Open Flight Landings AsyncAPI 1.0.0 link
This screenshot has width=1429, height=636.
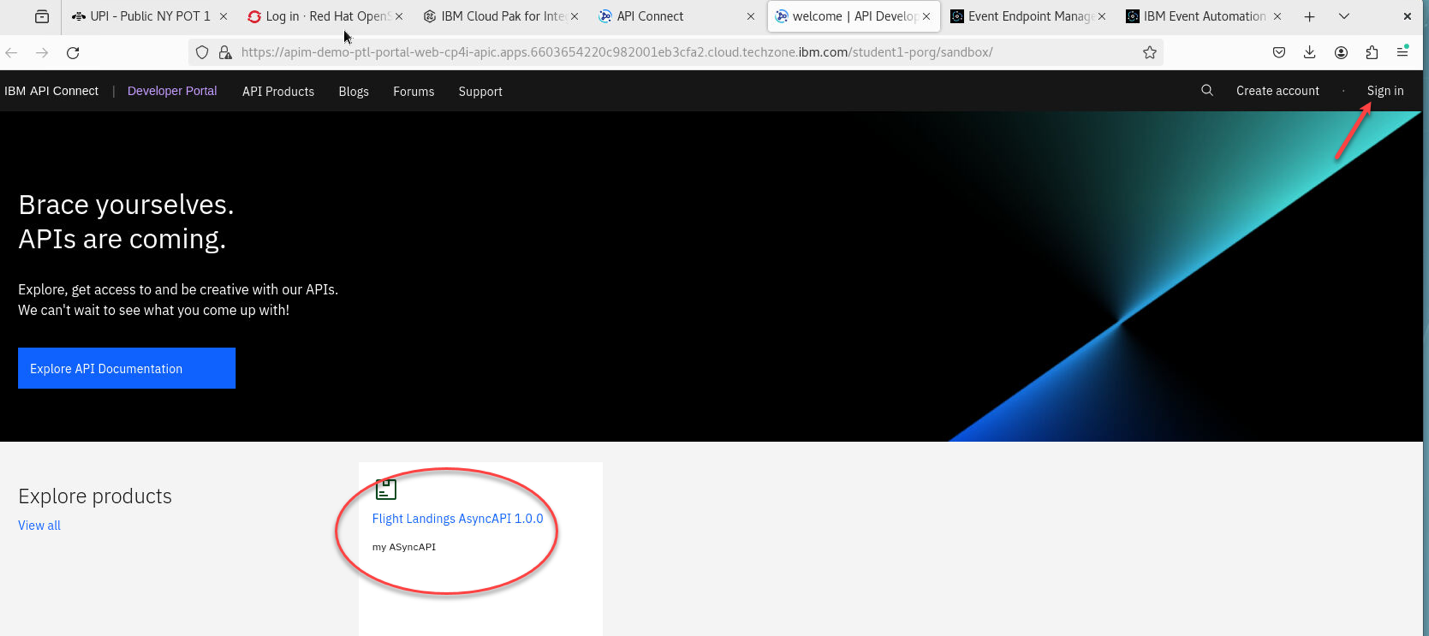pos(457,519)
